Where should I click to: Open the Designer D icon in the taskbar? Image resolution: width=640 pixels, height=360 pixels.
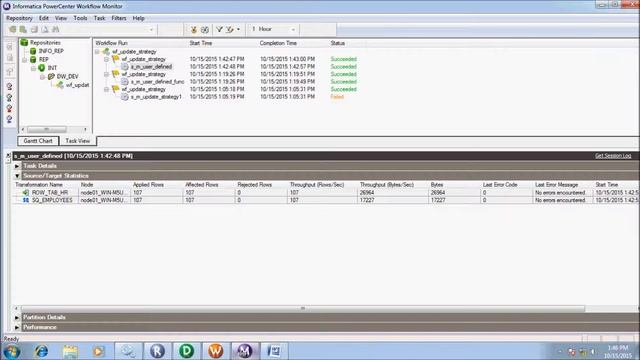187,351
